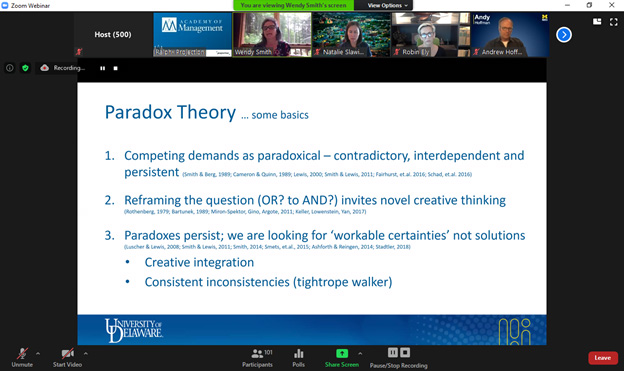
Task: Open share options arrow beside Share Screen
Action: 360,353
